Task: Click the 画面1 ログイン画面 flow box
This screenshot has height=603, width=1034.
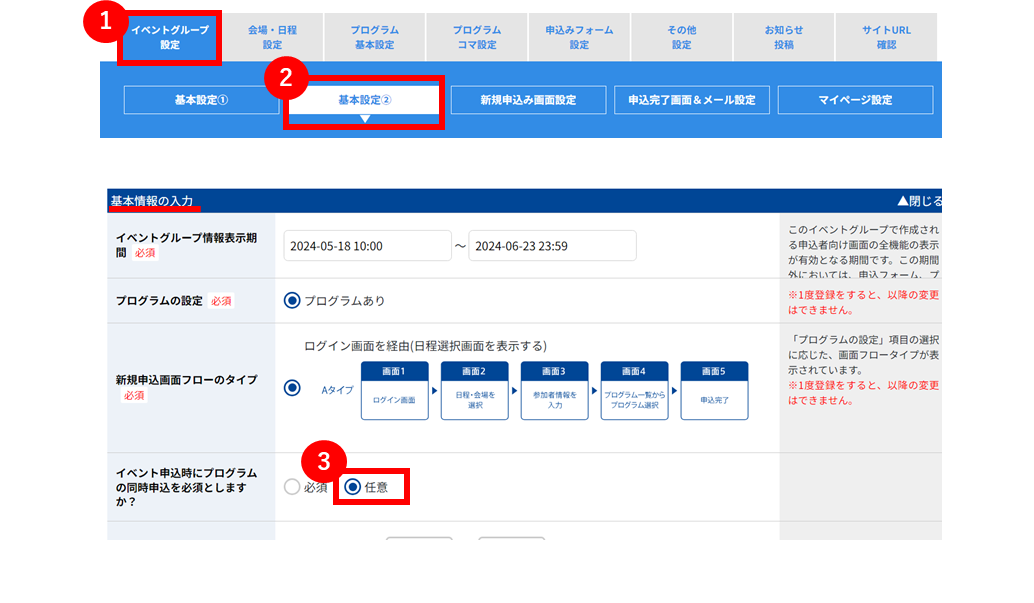Action: pyautogui.click(x=394, y=391)
